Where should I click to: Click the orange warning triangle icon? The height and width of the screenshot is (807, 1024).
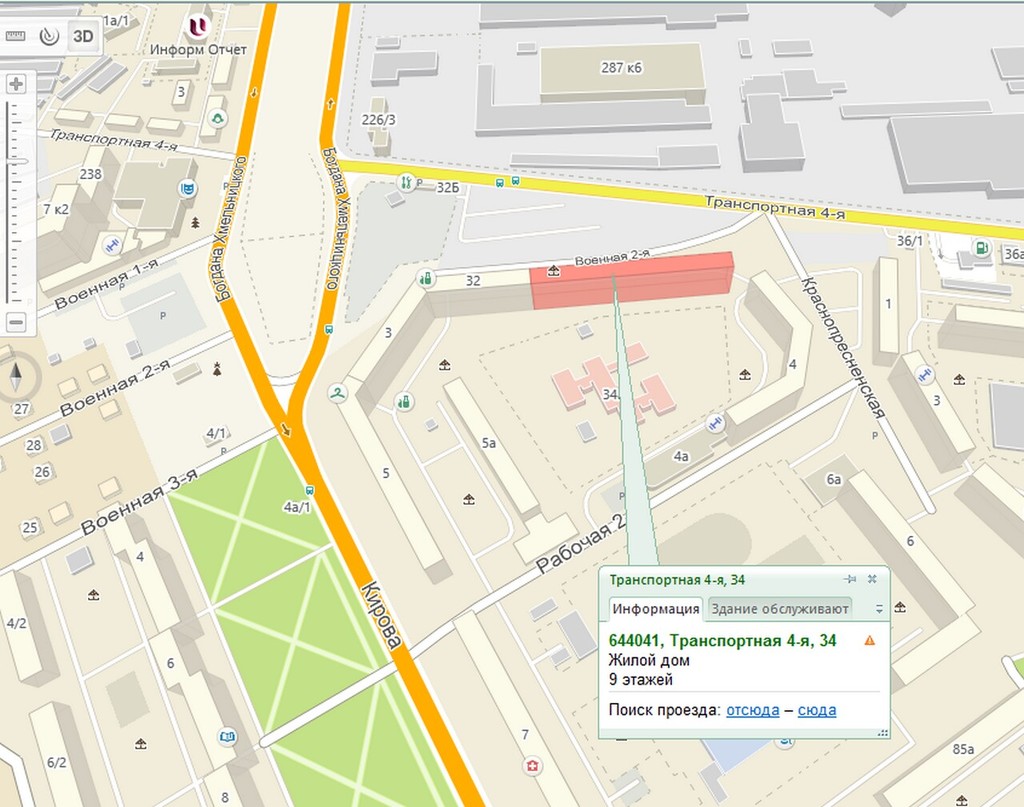(x=870, y=640)
